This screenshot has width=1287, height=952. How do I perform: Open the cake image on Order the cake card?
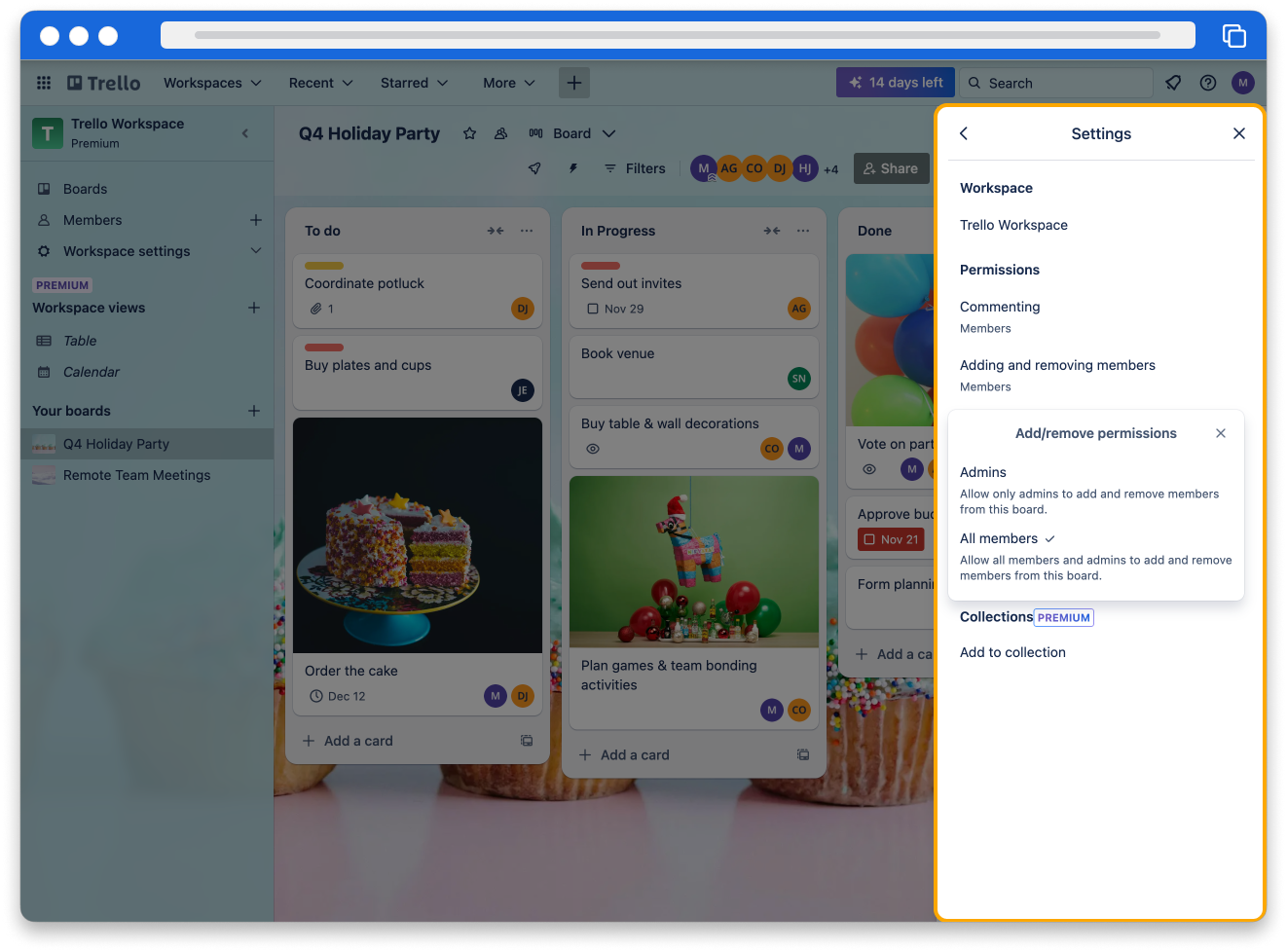418,535
